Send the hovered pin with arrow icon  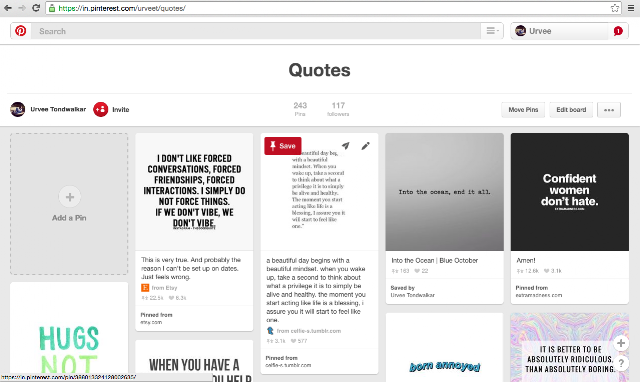tap(346, 146)
